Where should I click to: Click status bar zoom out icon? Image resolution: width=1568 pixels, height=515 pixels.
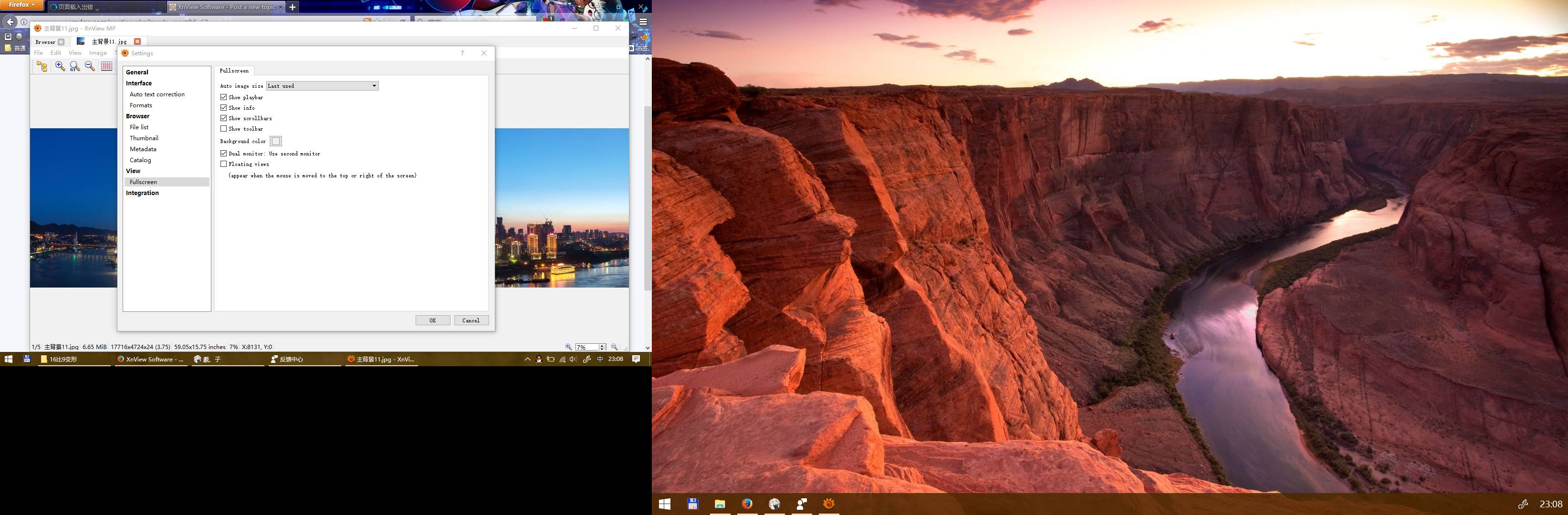tap(614, 347)
